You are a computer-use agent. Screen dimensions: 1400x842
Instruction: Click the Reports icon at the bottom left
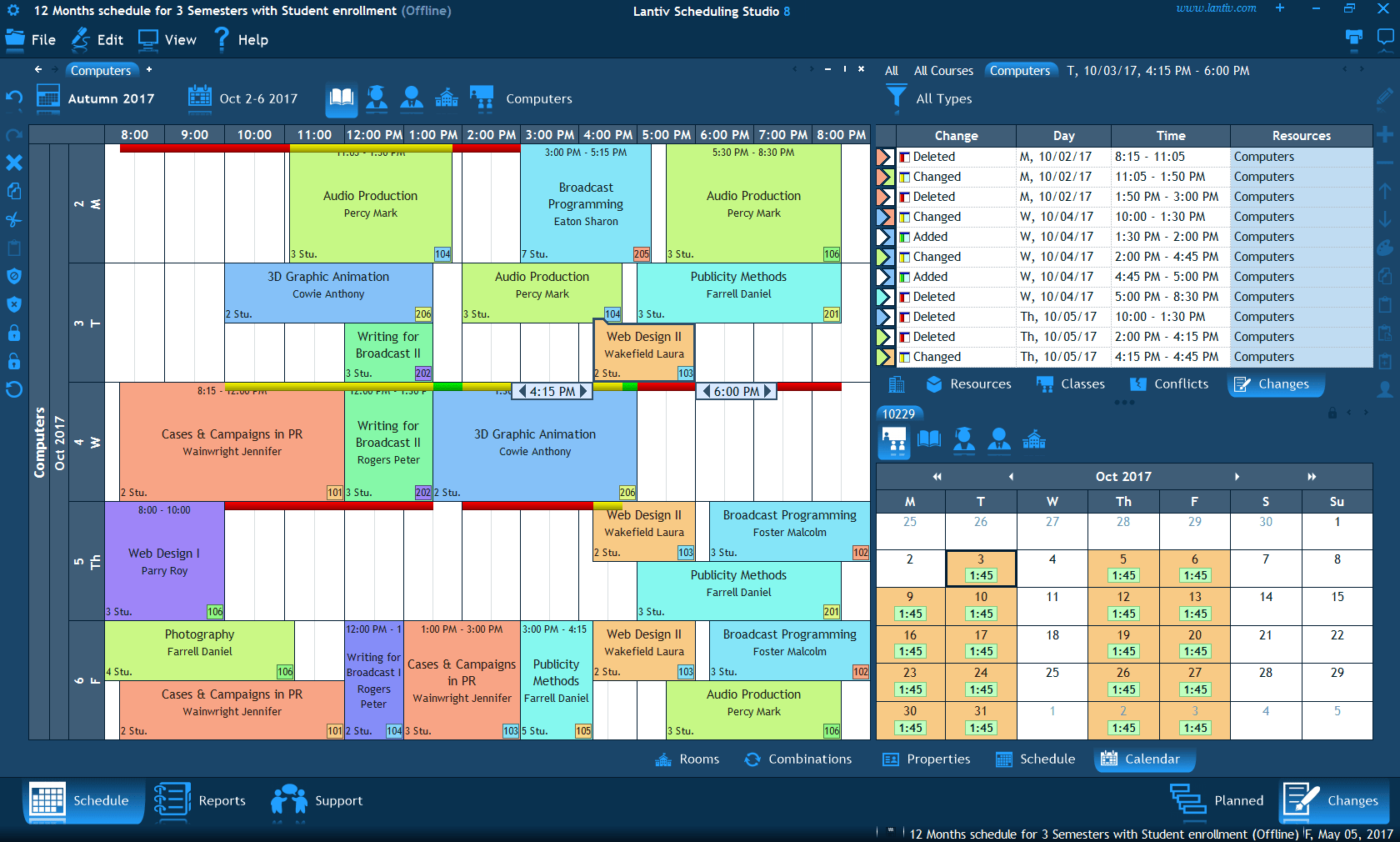[172, 801]
